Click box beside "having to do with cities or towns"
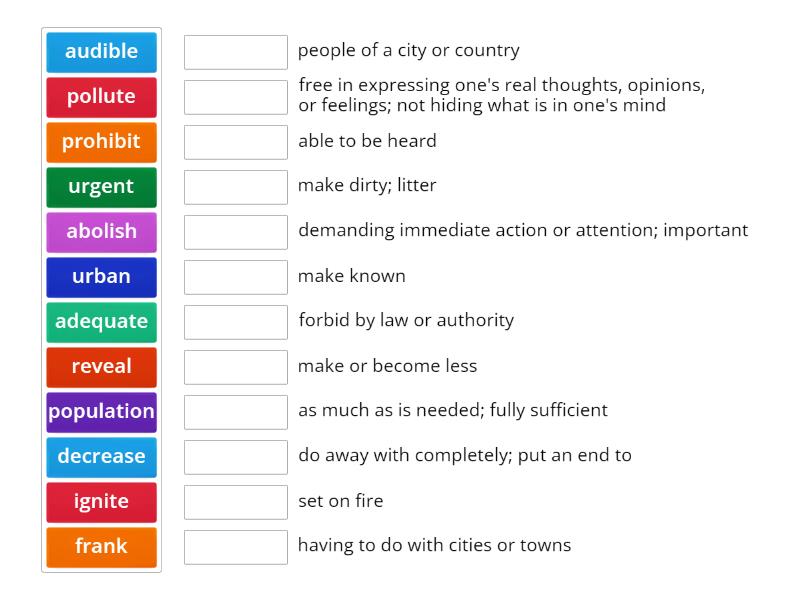Viewport: 800px width, 600px height. pyautogui.click(x=236, y=547)
